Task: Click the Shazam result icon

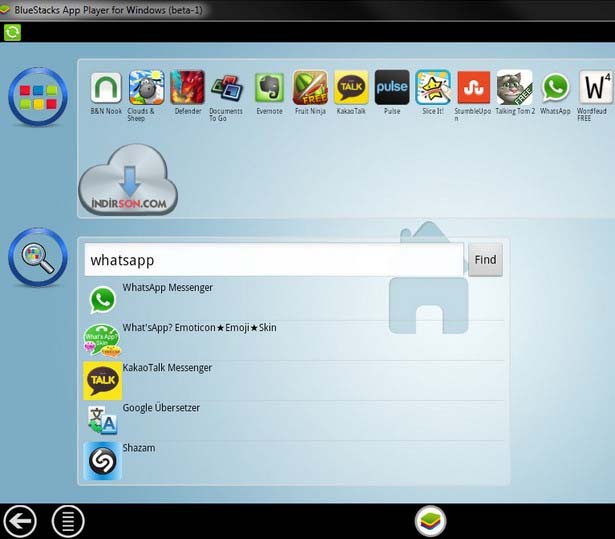Action: [102, 461]
